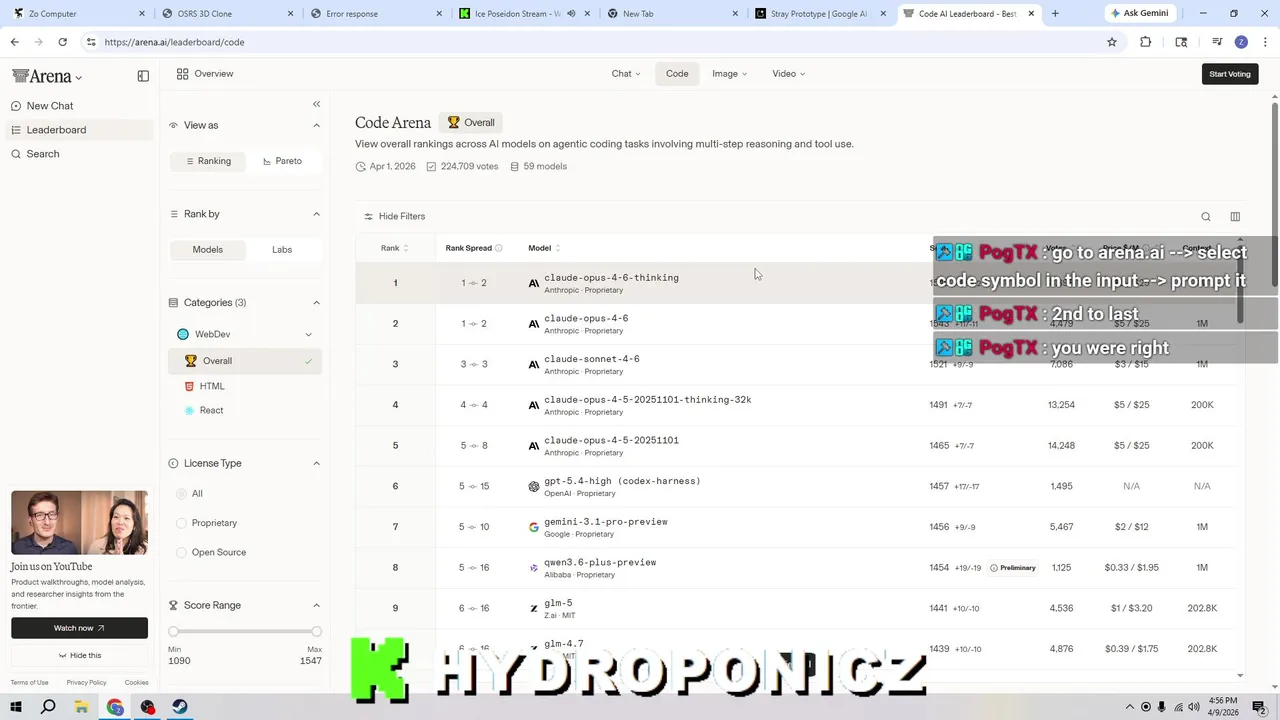
Task: Click the Score Range minimum slider handle
Action: [173, 632]
